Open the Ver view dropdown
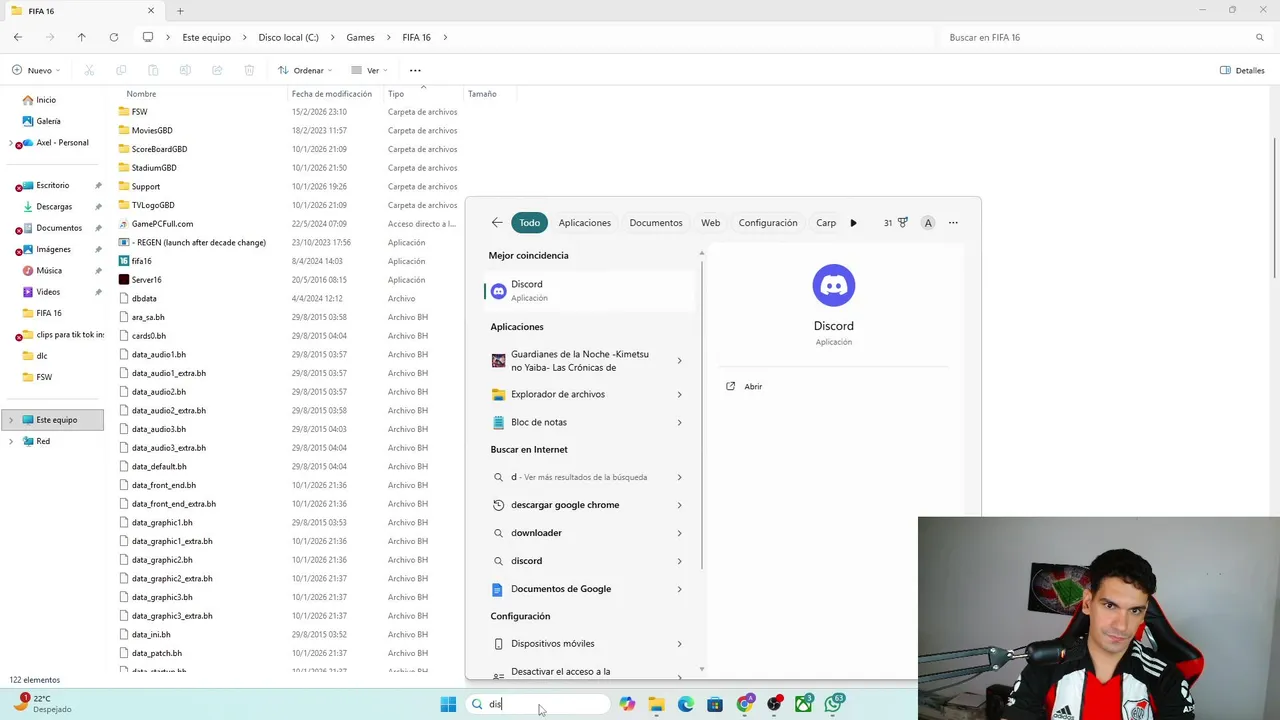This screenshot has height=720, width=1280. pyautogui.click(x=369, y=70)
